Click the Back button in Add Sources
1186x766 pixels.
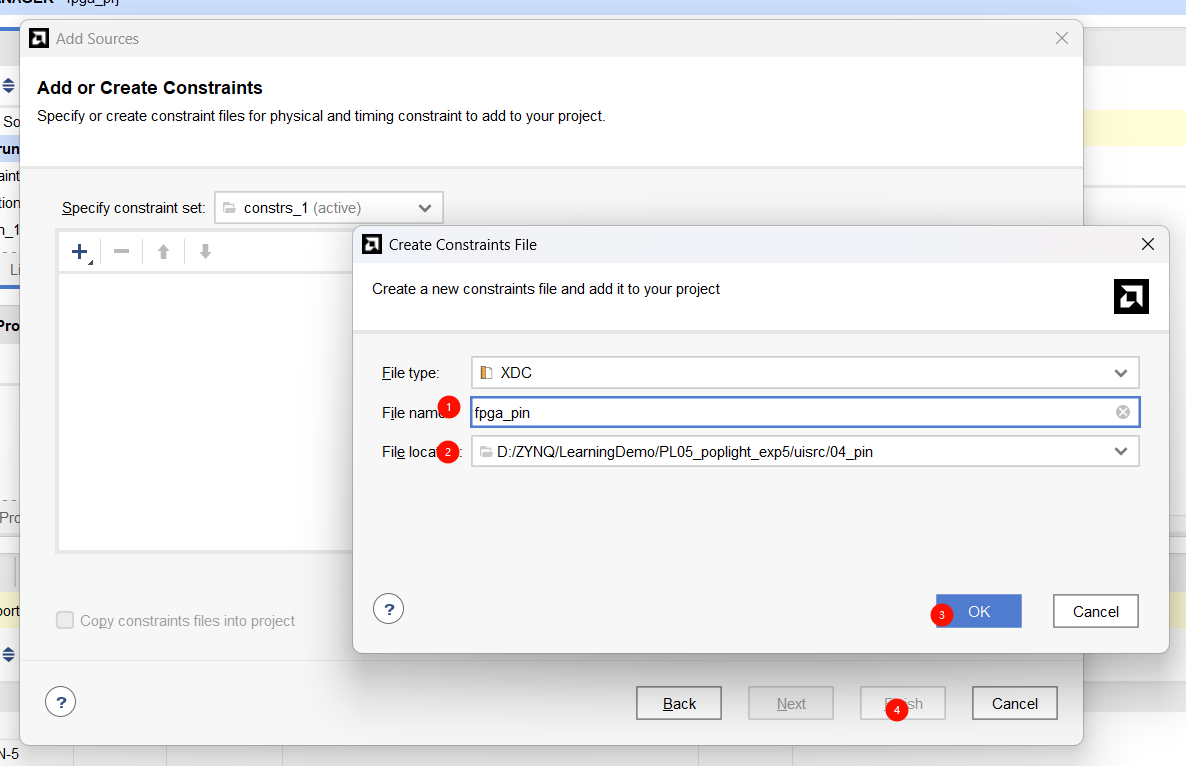click(x=679, y=704)
